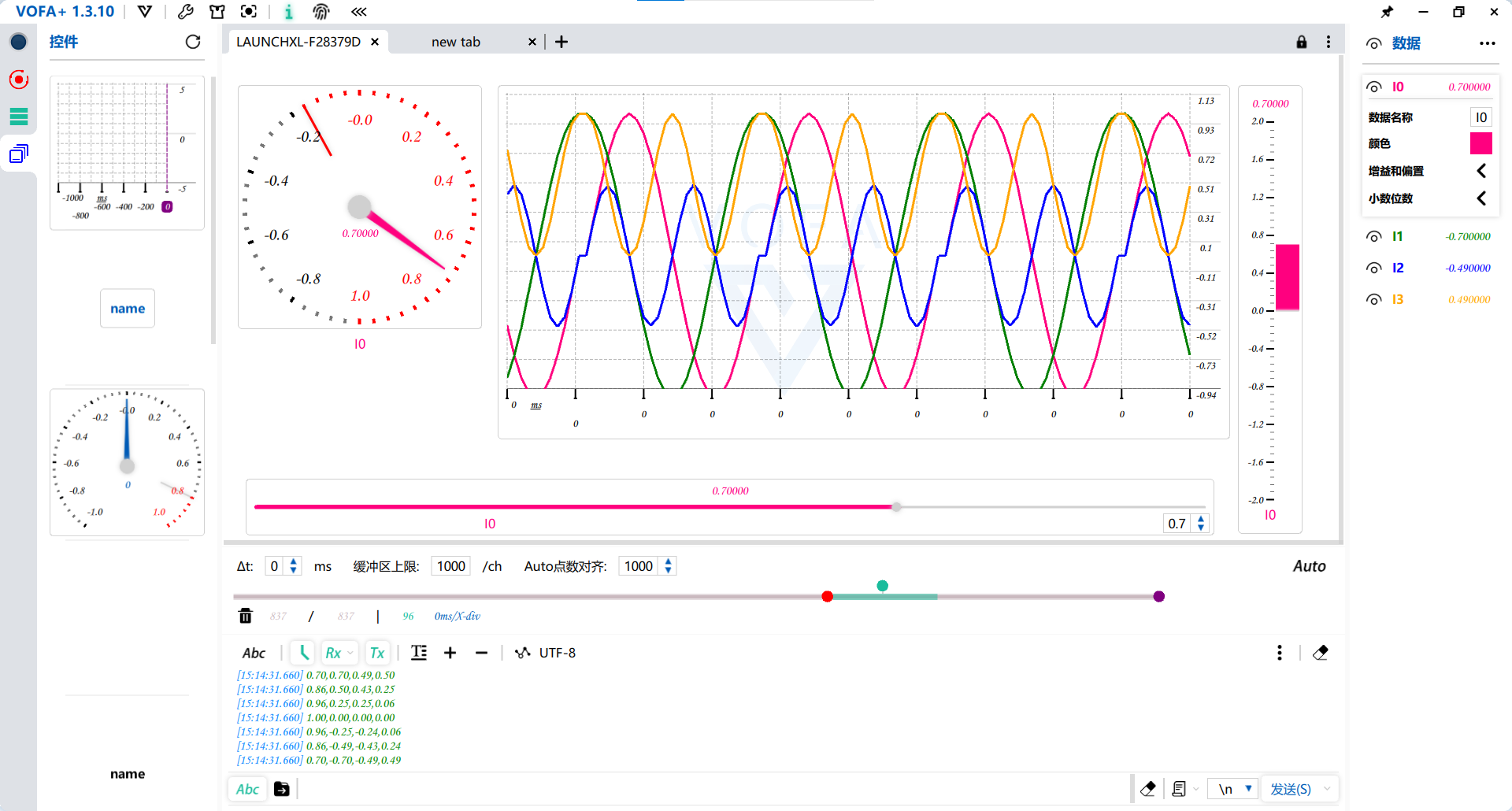The image size is (1512, 811).
Task: Refresh the widget list
Action: [x=193, y=42]
